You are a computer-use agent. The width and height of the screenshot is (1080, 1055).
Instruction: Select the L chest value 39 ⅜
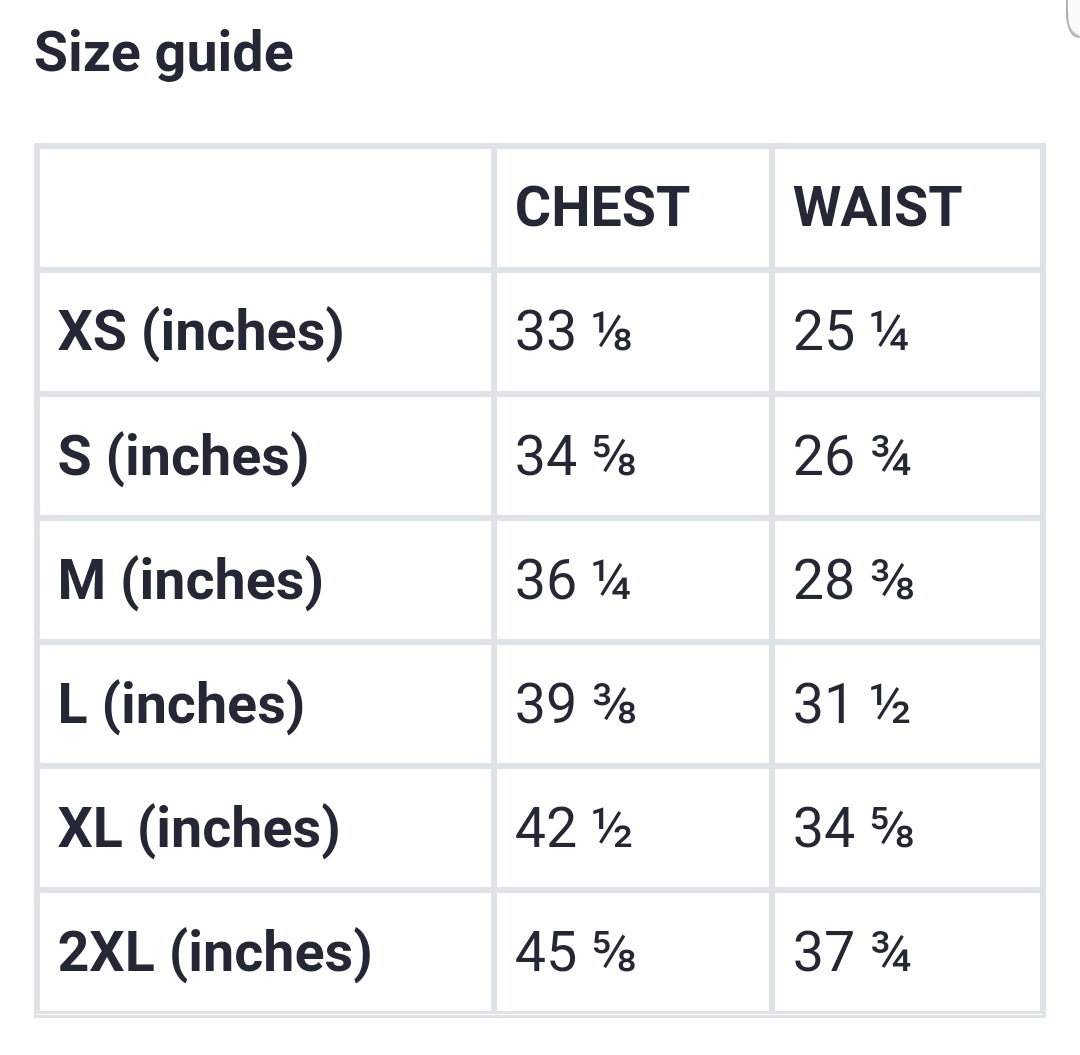coord(575,706)
